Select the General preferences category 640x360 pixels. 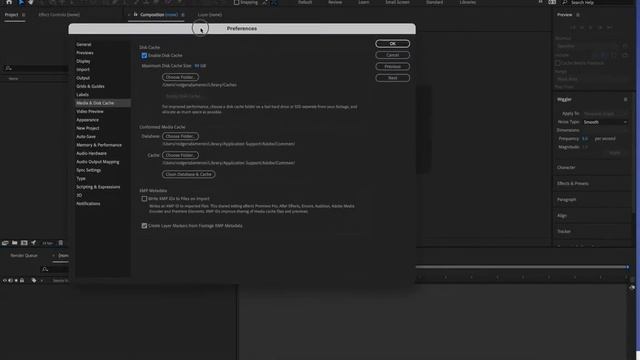84,44
